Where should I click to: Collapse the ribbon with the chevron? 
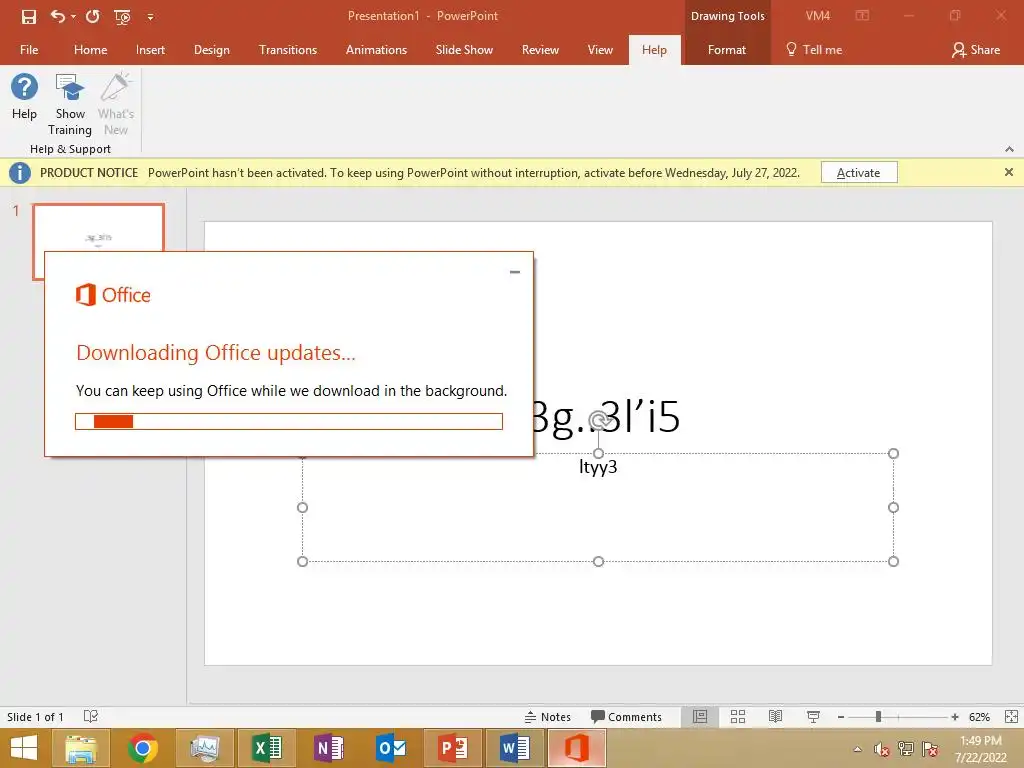1009,149
